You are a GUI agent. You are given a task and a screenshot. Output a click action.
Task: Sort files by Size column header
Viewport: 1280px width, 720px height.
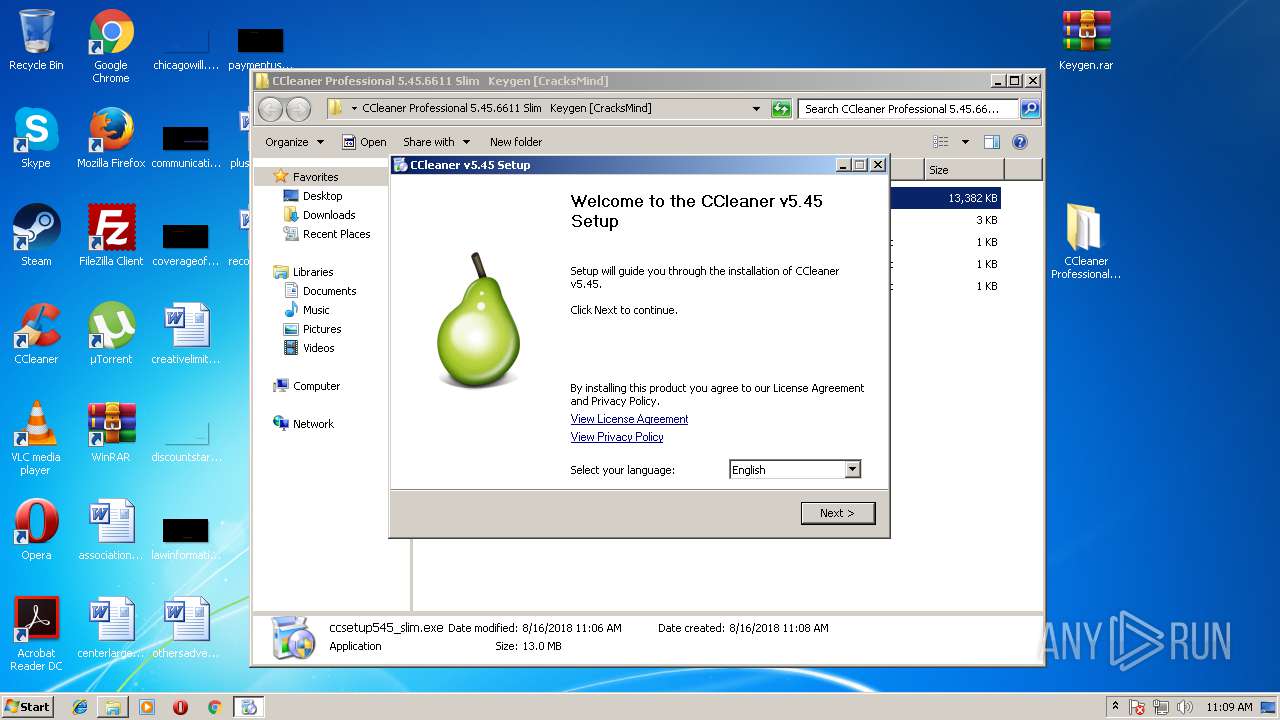[x=962, y=170]
